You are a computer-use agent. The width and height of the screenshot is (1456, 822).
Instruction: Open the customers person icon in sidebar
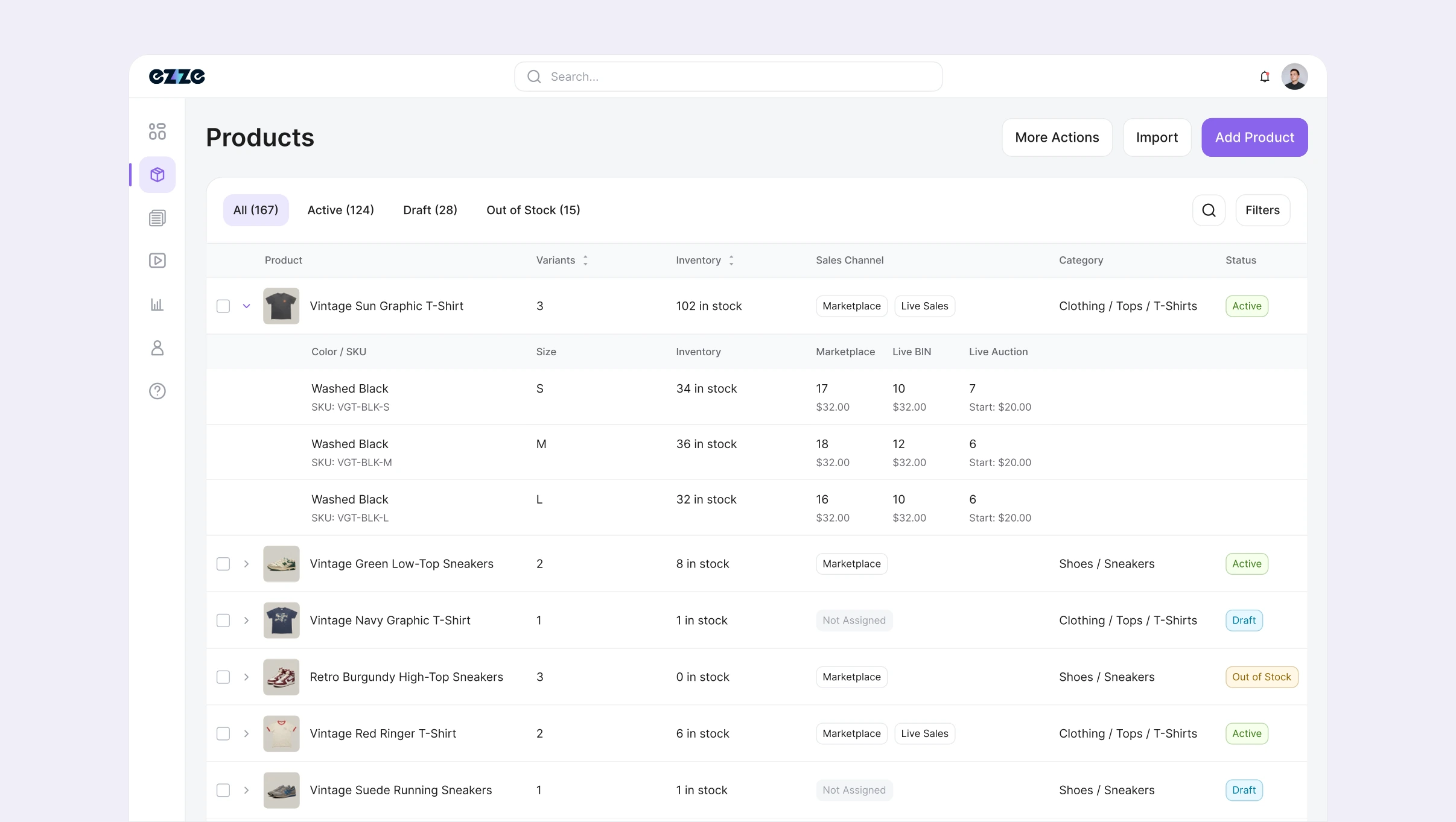(x=157, y=348)
